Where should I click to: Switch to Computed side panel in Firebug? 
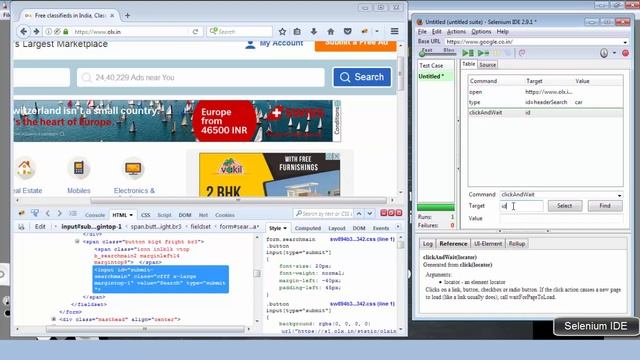(x=308, y=229)
